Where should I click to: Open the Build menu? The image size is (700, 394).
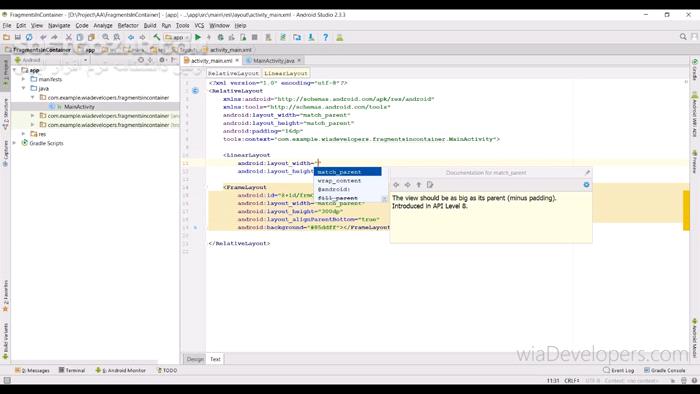click(150, 25)
